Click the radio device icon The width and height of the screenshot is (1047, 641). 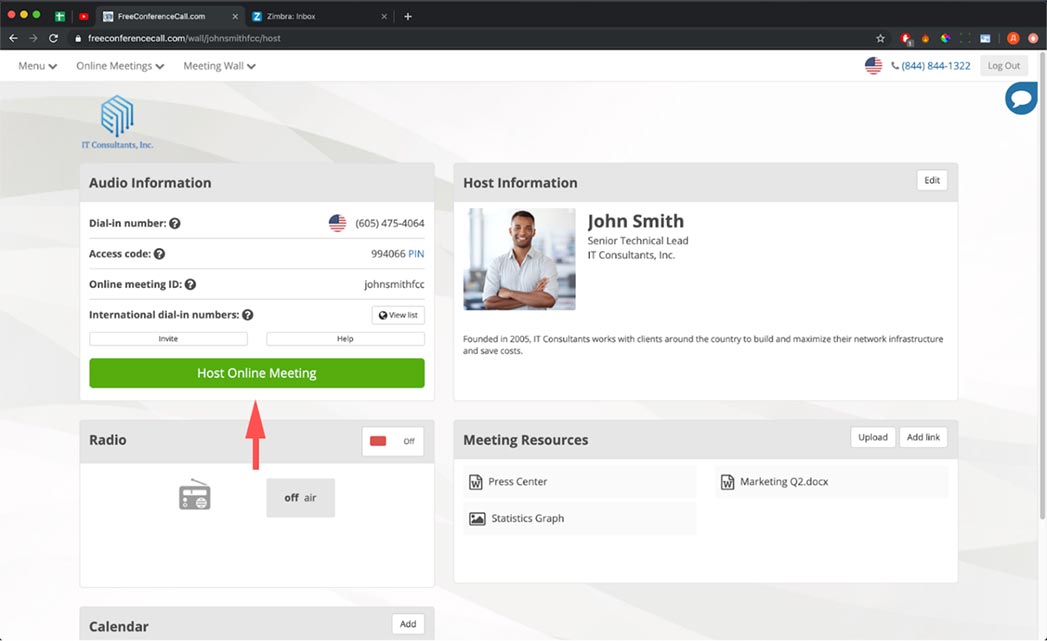[x=195, y=496]
